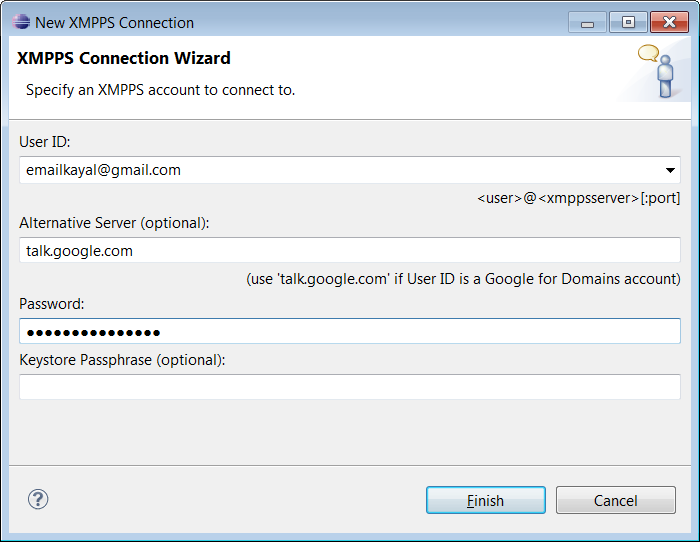
Task: Click the "Password:" label
Action: pyautogui.click(x=52, y=303)
